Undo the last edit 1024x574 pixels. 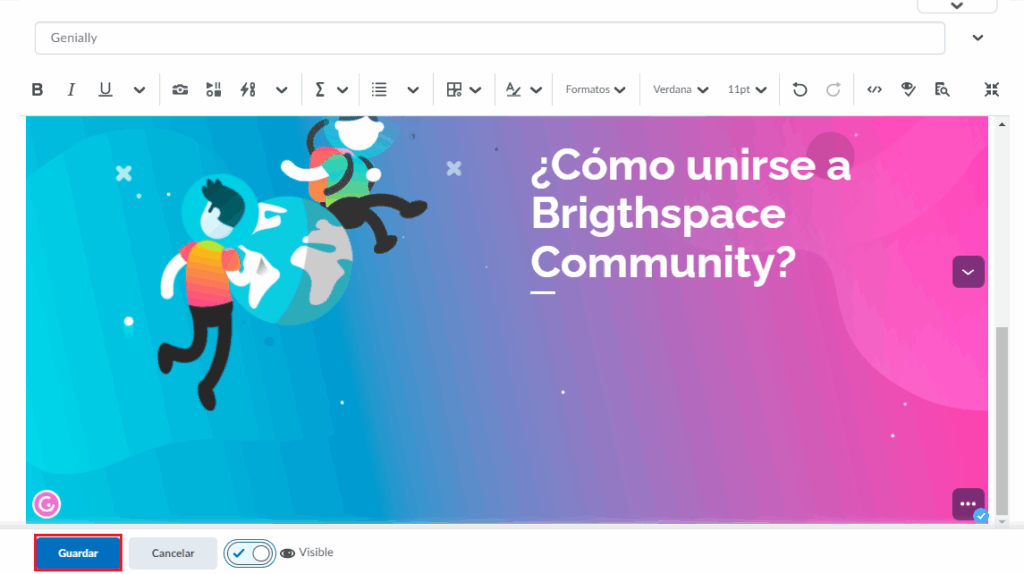click(799, 90)
